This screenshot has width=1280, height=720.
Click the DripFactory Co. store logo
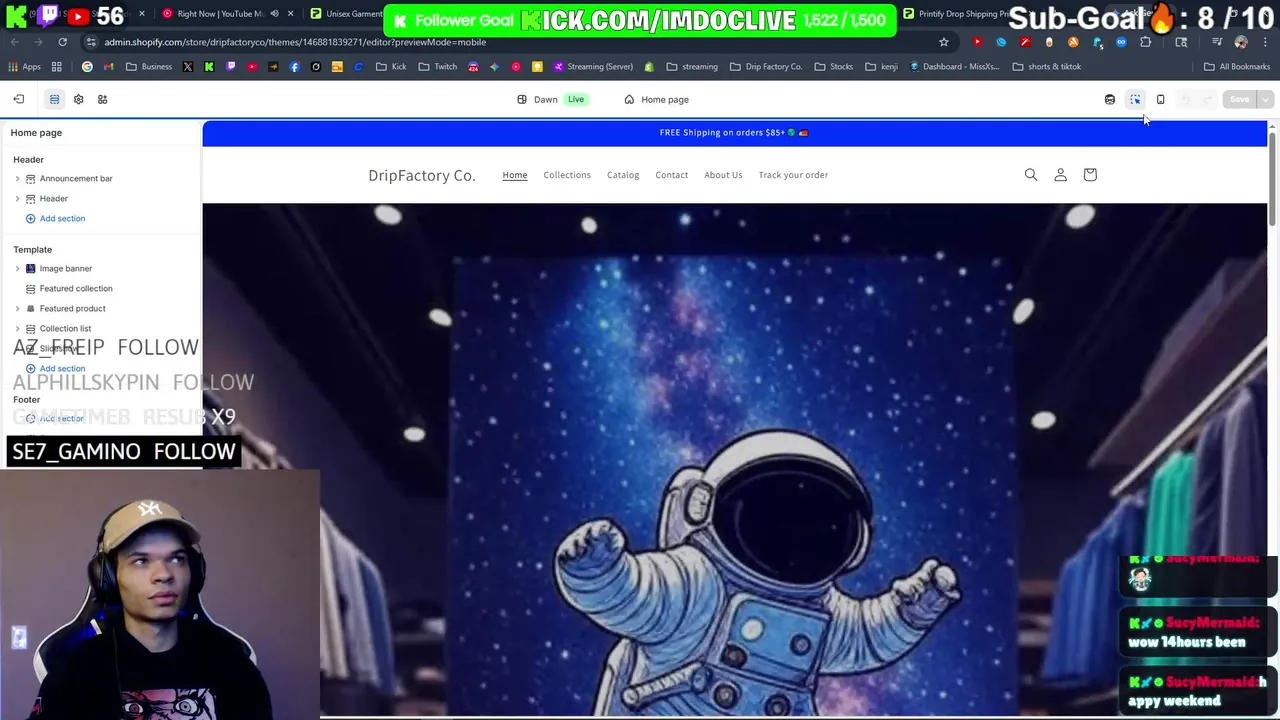[x=422, y=175]
